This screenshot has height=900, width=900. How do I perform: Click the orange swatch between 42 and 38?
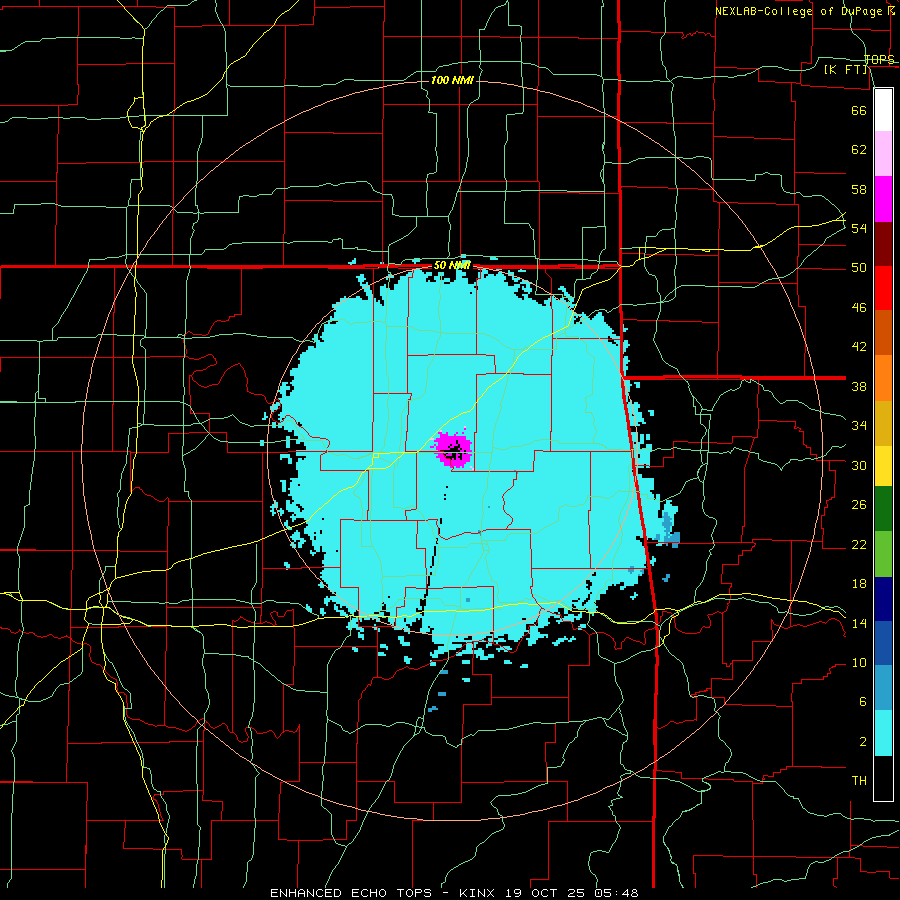[883, 378]
